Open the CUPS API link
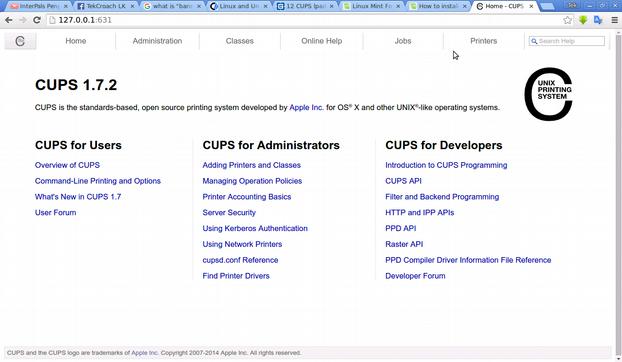Image resolution: width=622 pixels, height=362 pixels. 403,181
